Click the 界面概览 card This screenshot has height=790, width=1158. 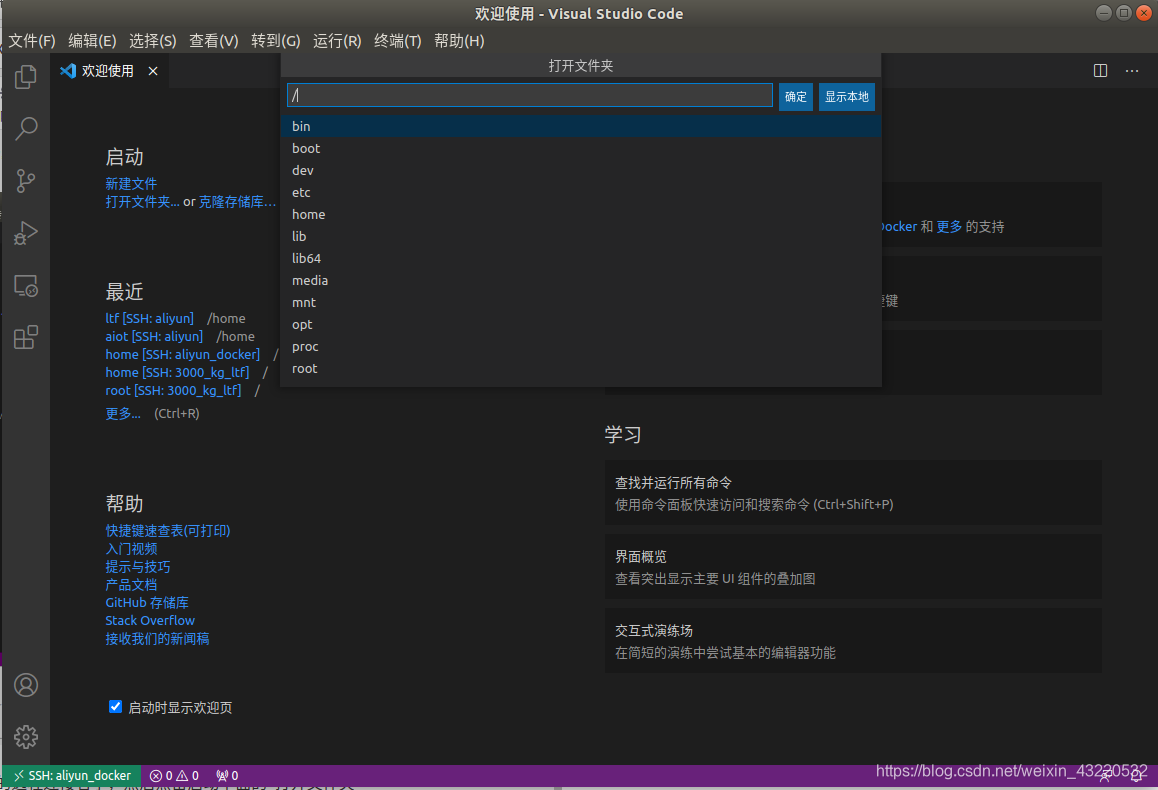(x=853, y=567)
